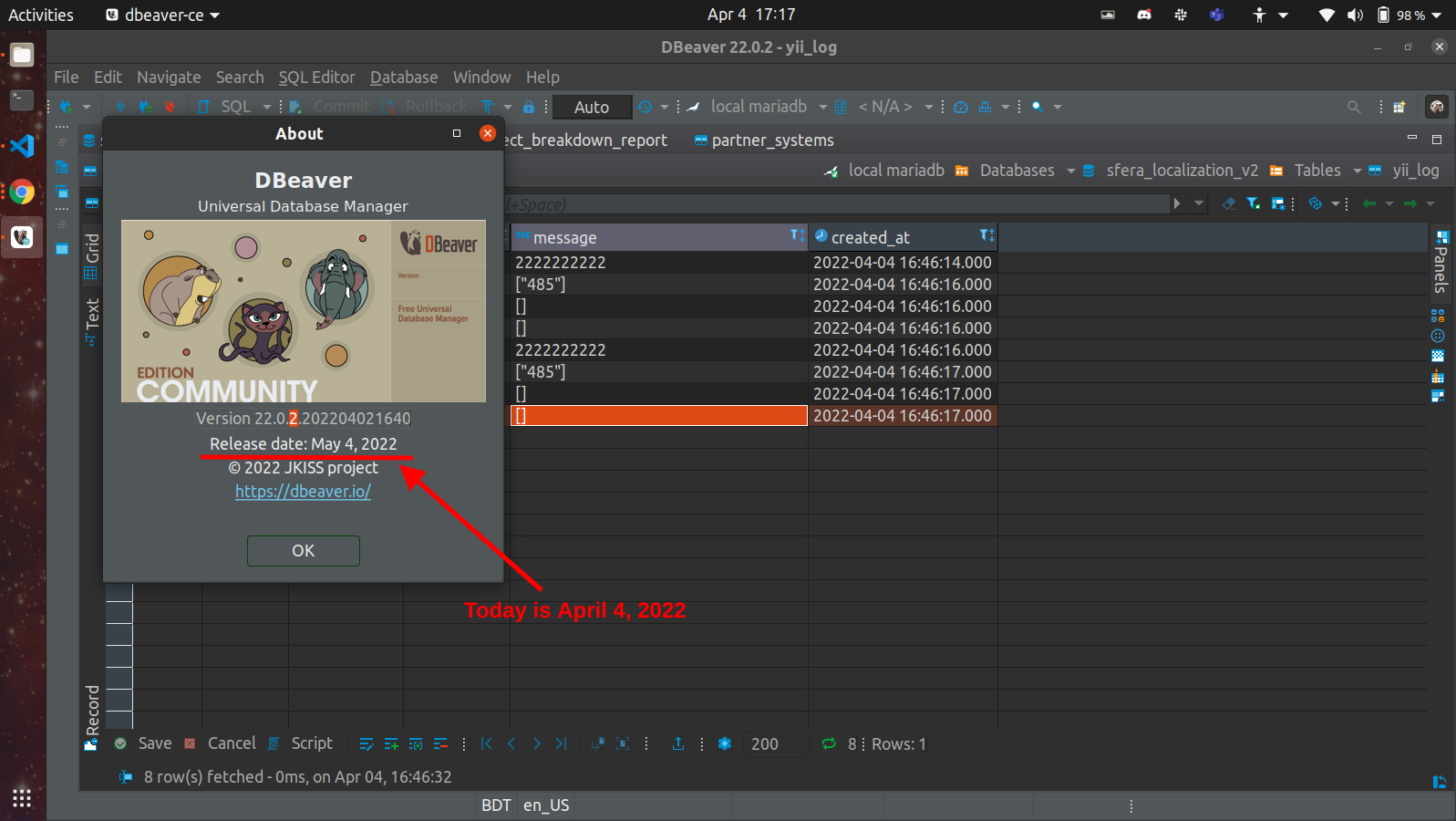The height and width of the screenshot is (821, 1456).
Task: Open the local mariadb connection dropdown
Action: tap(822, 107)
